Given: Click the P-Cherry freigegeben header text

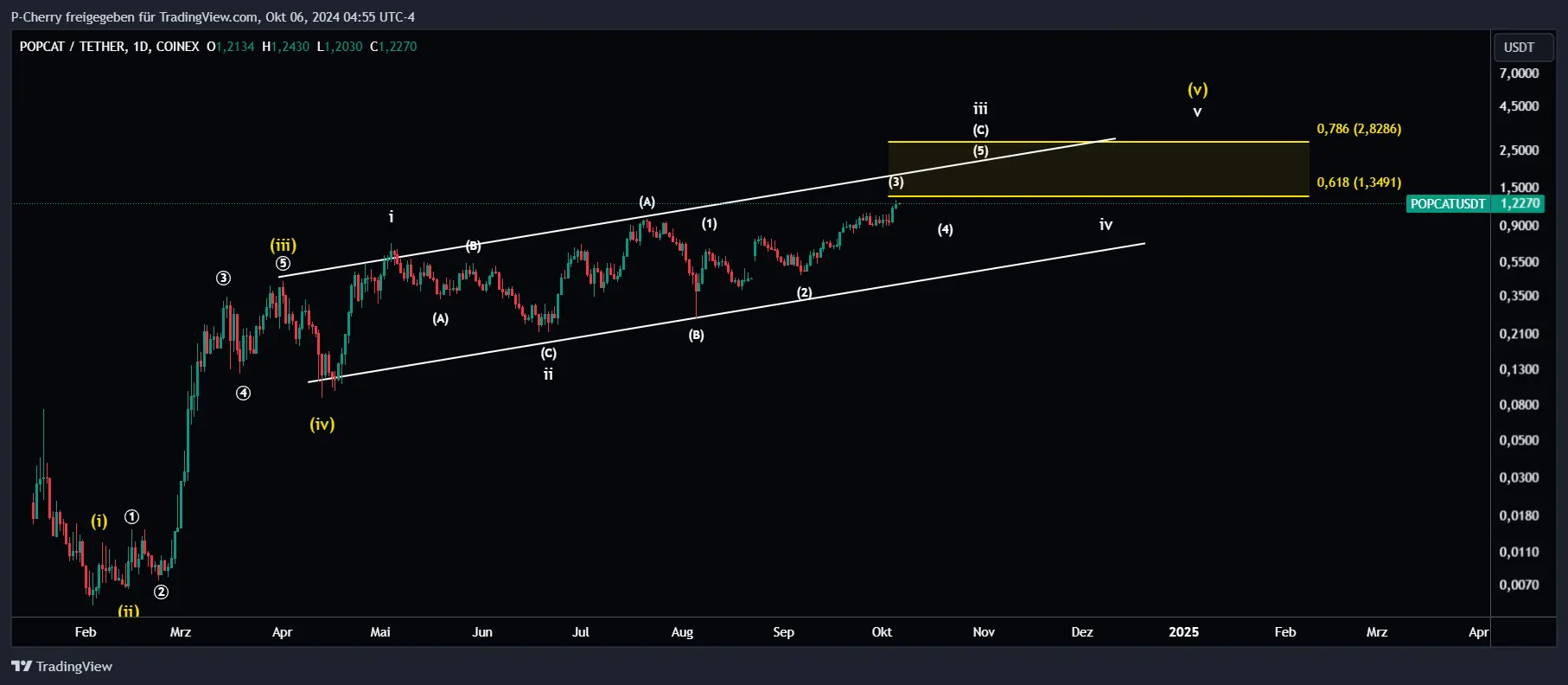Looking at the screenshot, I should pos(213,16).
